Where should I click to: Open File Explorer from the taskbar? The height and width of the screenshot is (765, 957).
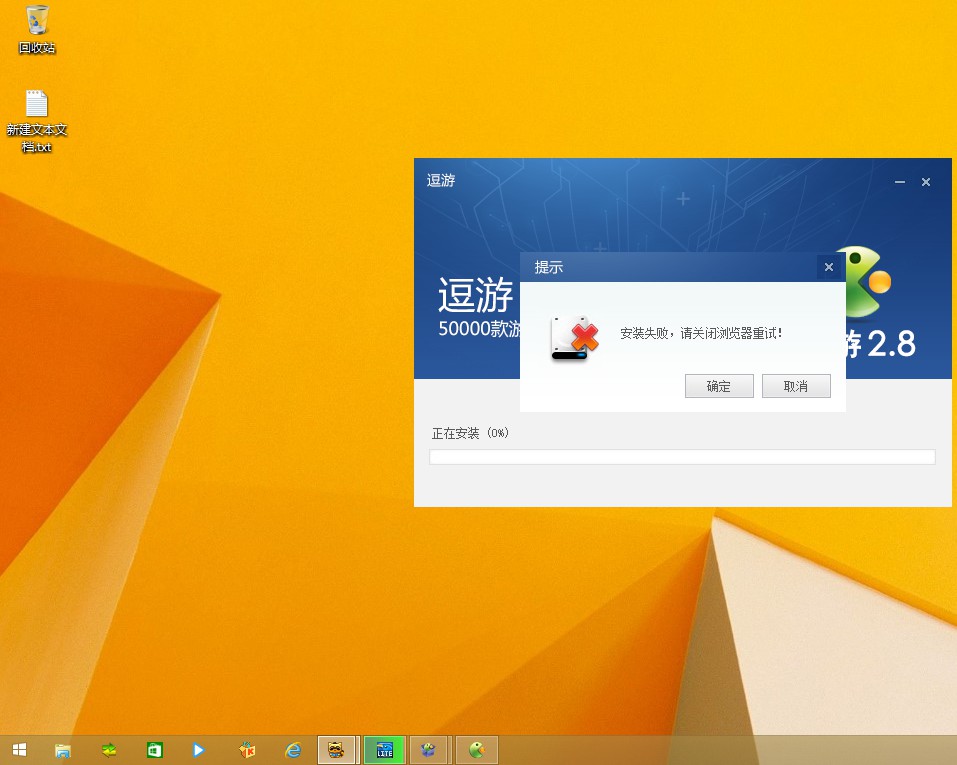63,750
